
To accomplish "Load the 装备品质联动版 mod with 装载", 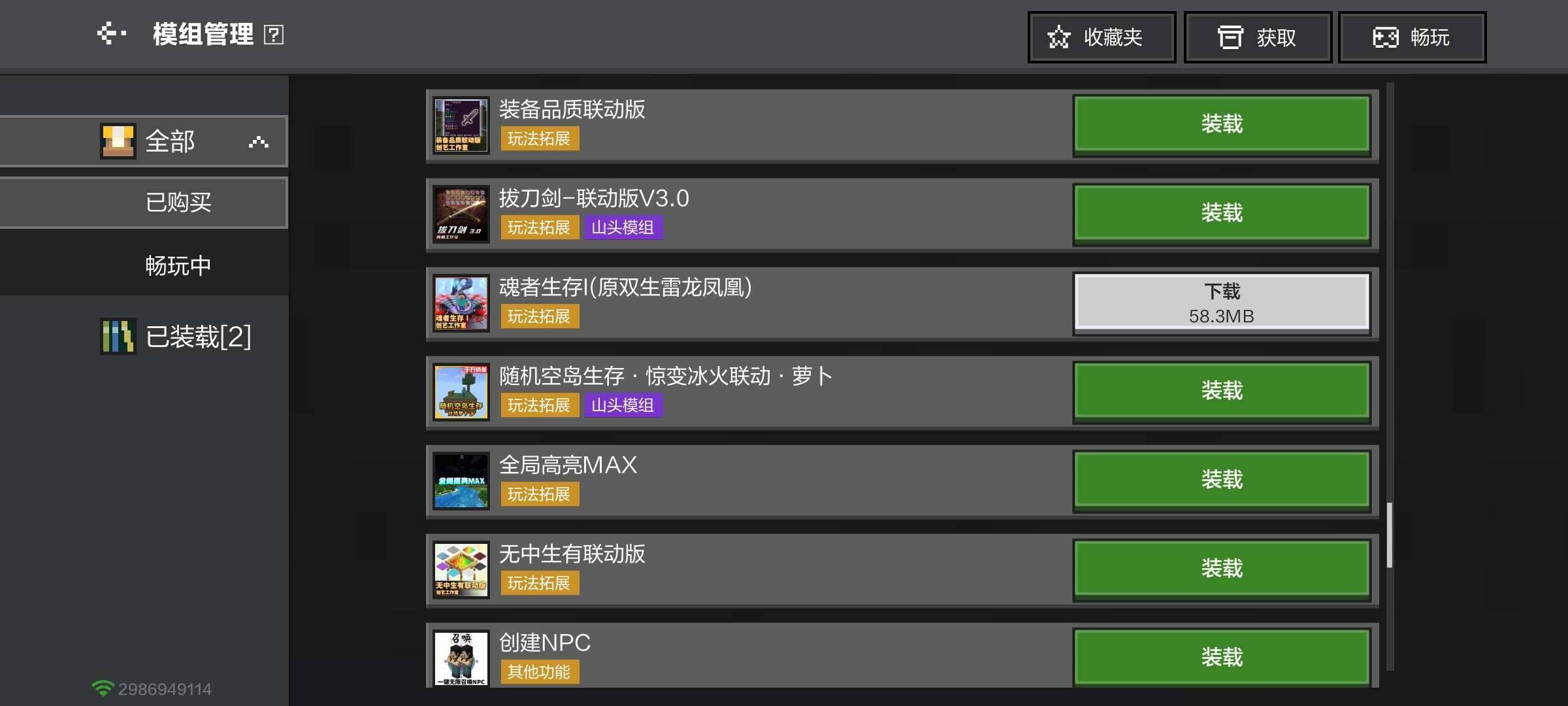I will pyautogui.click(x=1222, y=124).
